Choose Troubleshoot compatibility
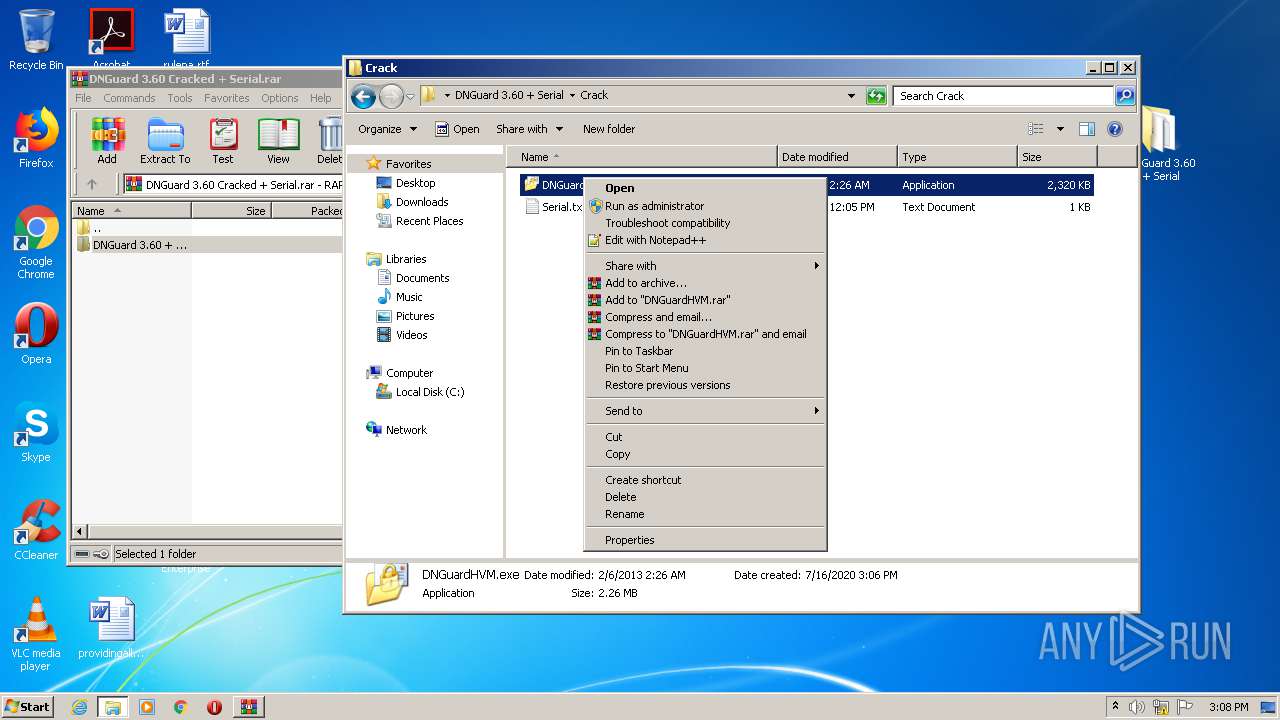This screenshot has height=720, width=1280. coord(705,223)
